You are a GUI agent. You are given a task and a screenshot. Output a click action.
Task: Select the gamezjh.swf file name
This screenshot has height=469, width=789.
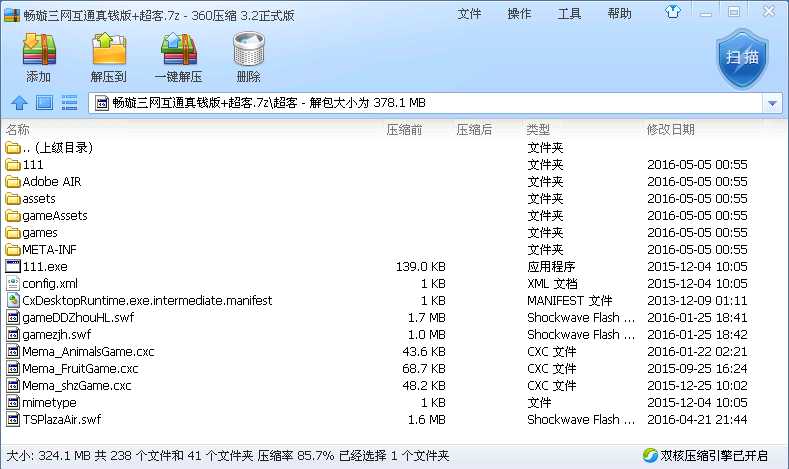click(x=57, y=335)
